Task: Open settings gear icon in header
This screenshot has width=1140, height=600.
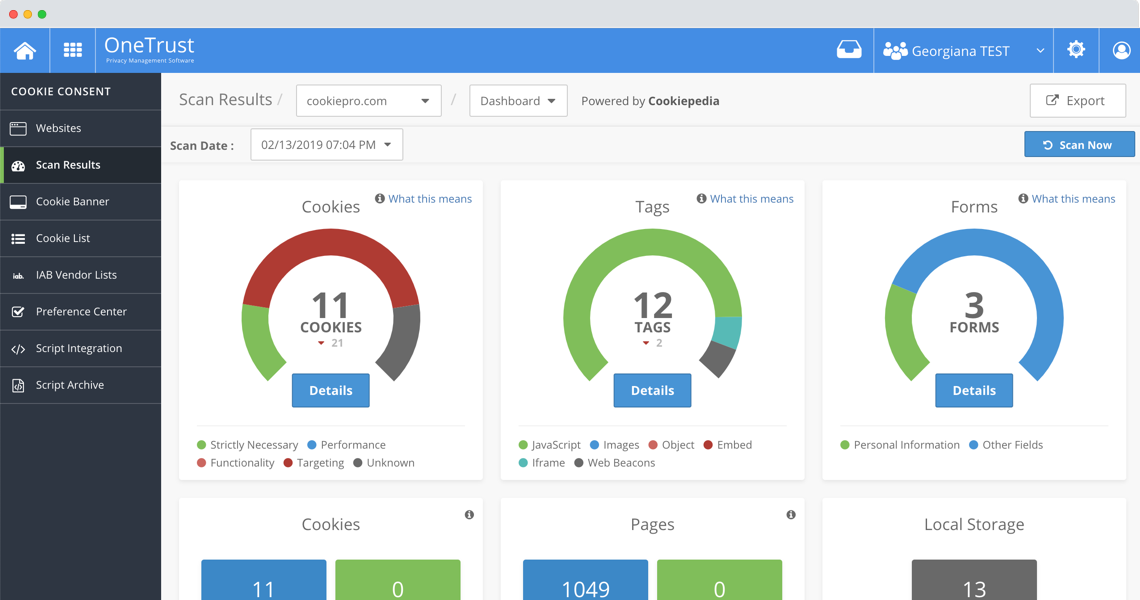Action: 1076,50
